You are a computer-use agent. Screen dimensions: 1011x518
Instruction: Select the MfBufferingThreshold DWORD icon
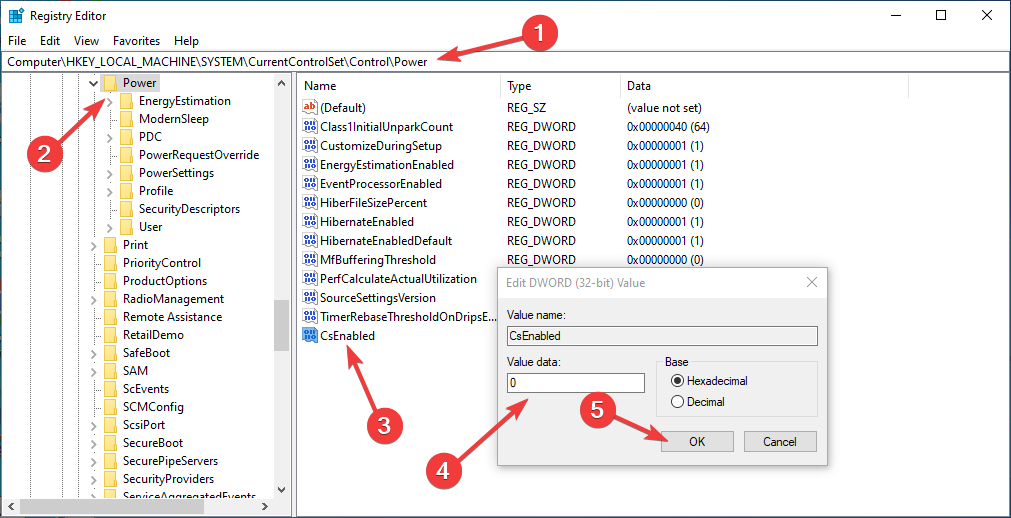point(310,260)
